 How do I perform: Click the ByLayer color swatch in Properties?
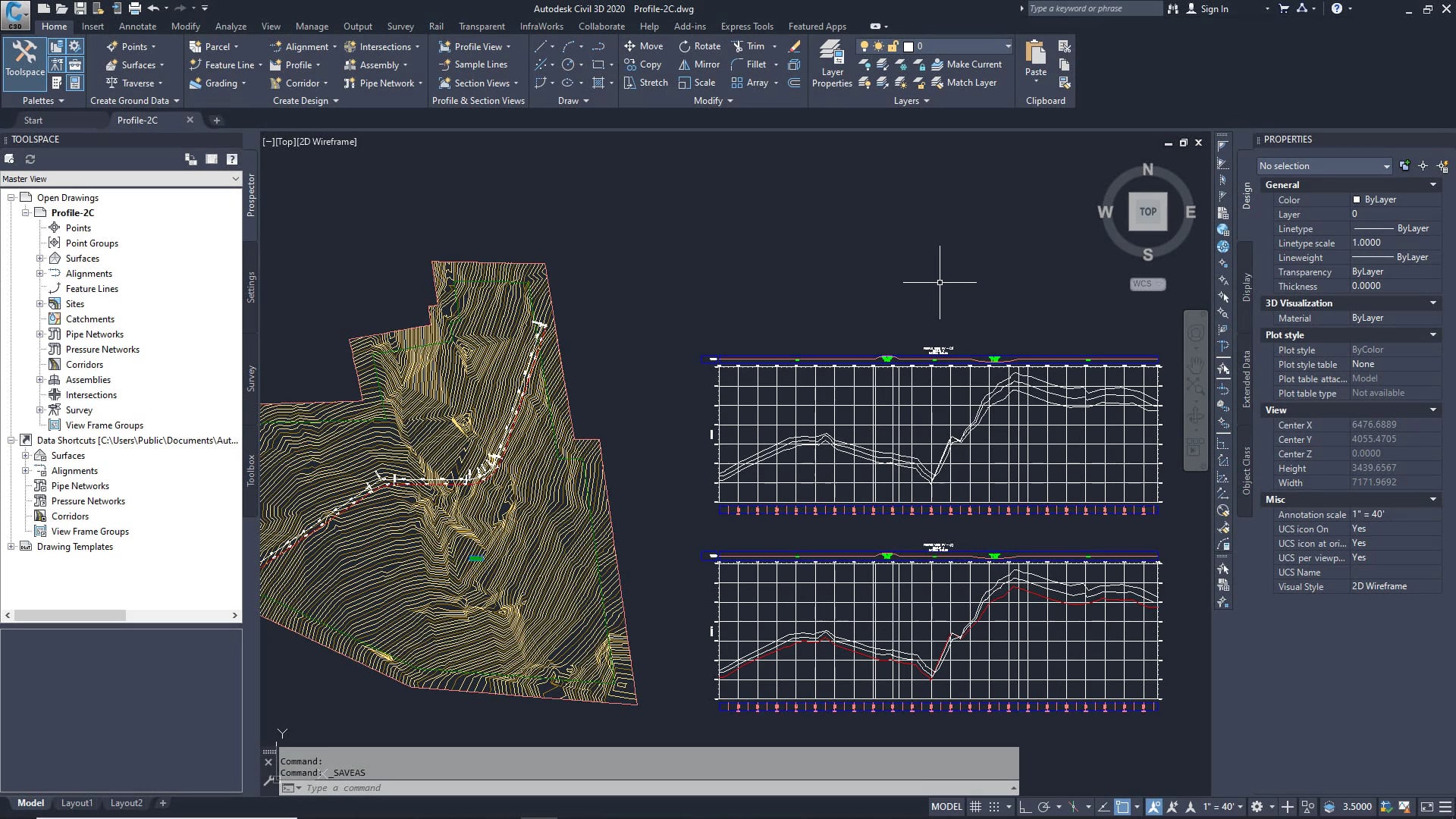(x=1357, y=199)
